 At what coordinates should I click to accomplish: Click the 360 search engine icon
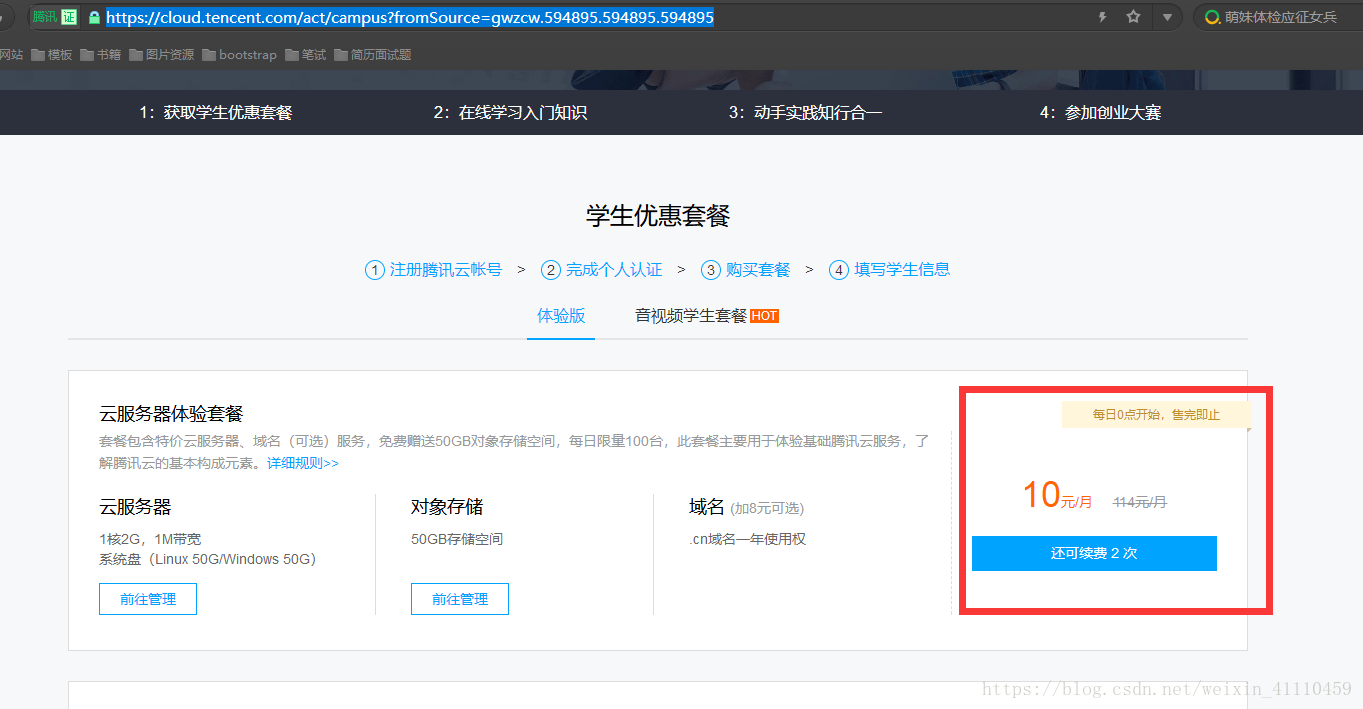point(1212,17)
